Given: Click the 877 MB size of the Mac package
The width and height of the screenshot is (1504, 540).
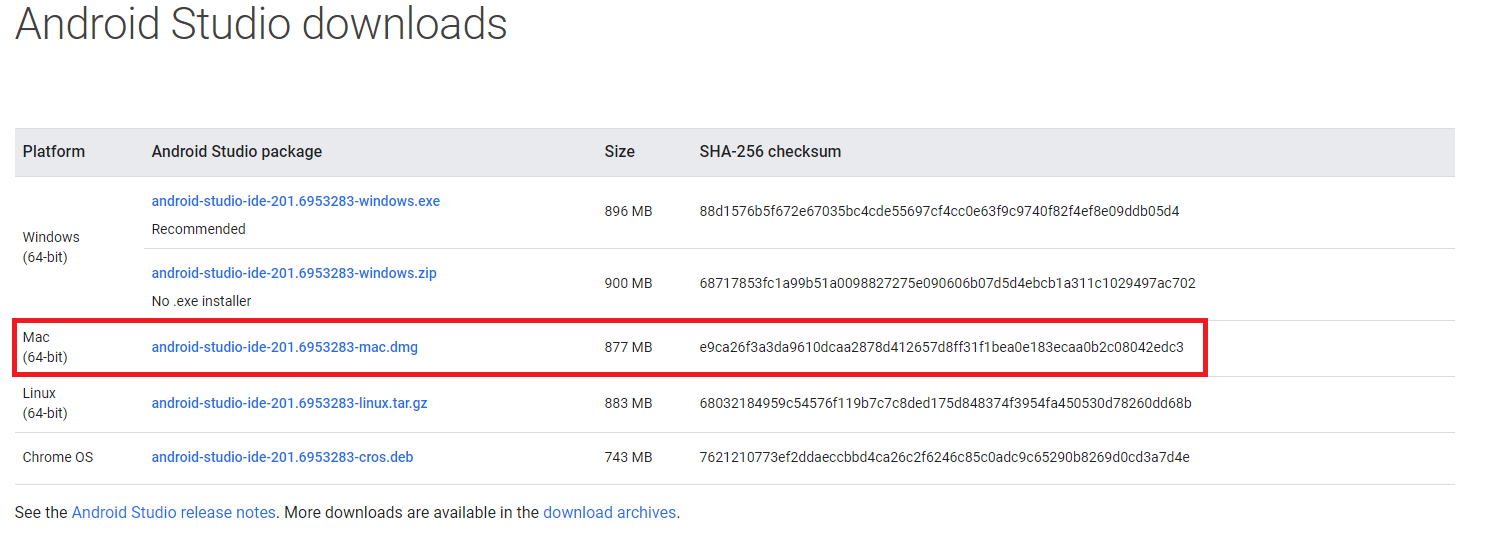Looking at the screenshot, I should (x=628, y=347).
